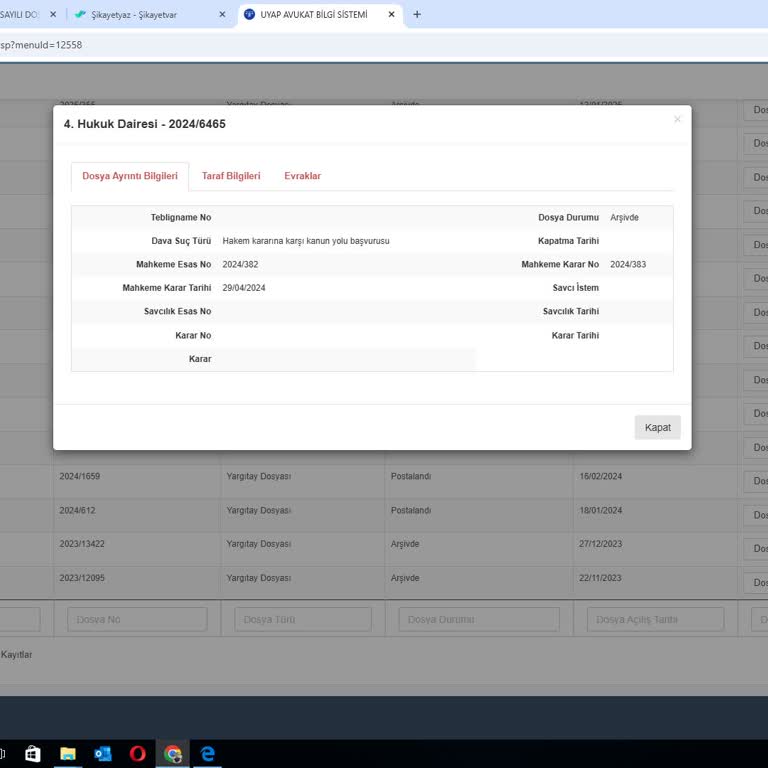Open Microsoft Edge from the taskbar
Image resolution: width=768 pixels, height=768 pixels.
tap(208, 753)
